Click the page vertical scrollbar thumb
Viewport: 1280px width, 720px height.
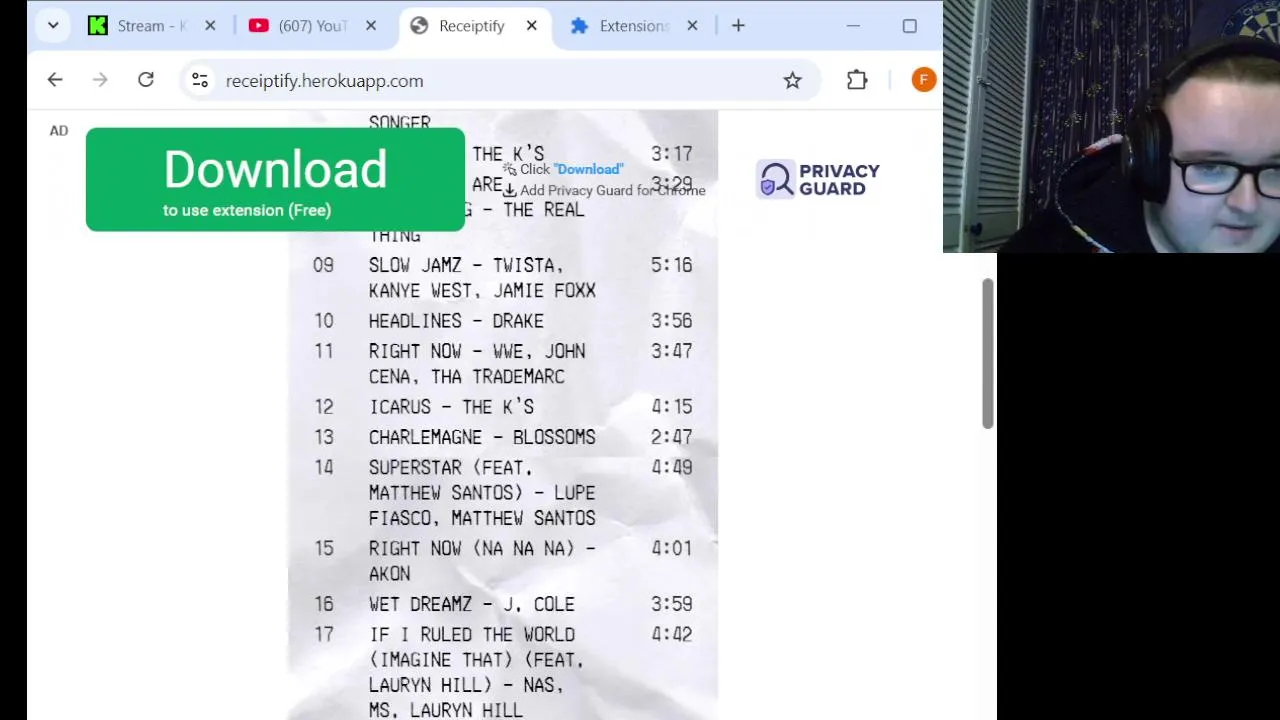point(988,354)
